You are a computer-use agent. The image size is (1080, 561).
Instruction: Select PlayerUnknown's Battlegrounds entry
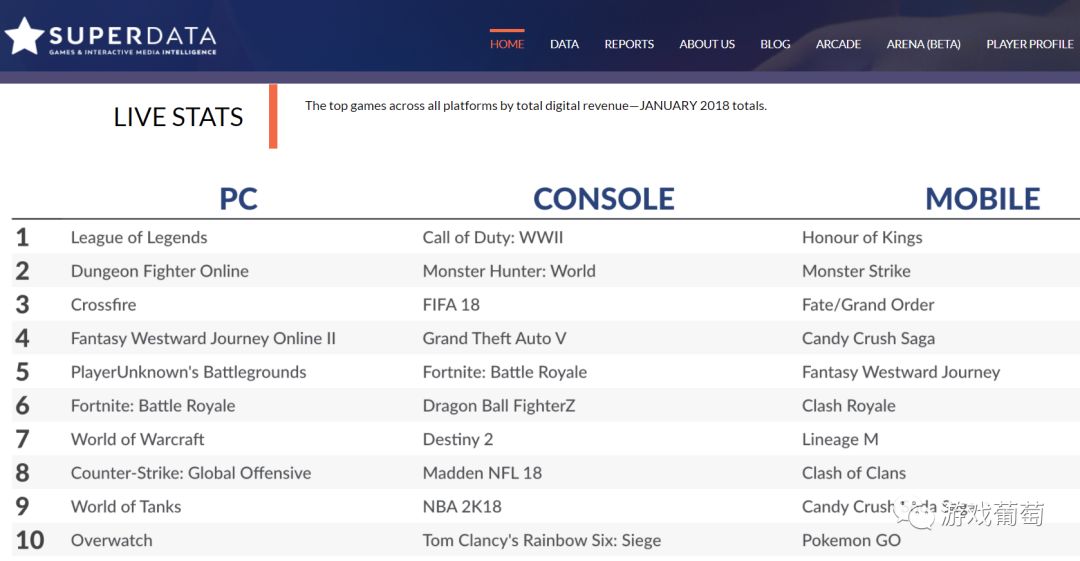189,372
